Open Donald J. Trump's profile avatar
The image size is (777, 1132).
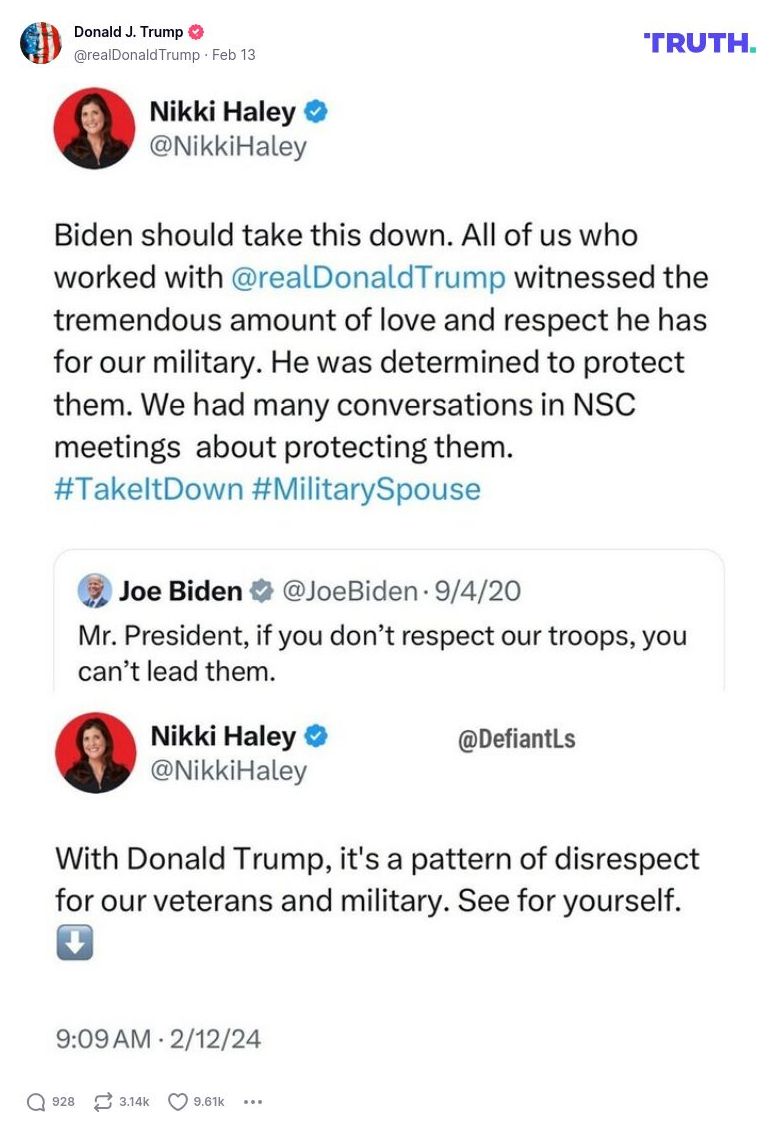click(41, 43)
